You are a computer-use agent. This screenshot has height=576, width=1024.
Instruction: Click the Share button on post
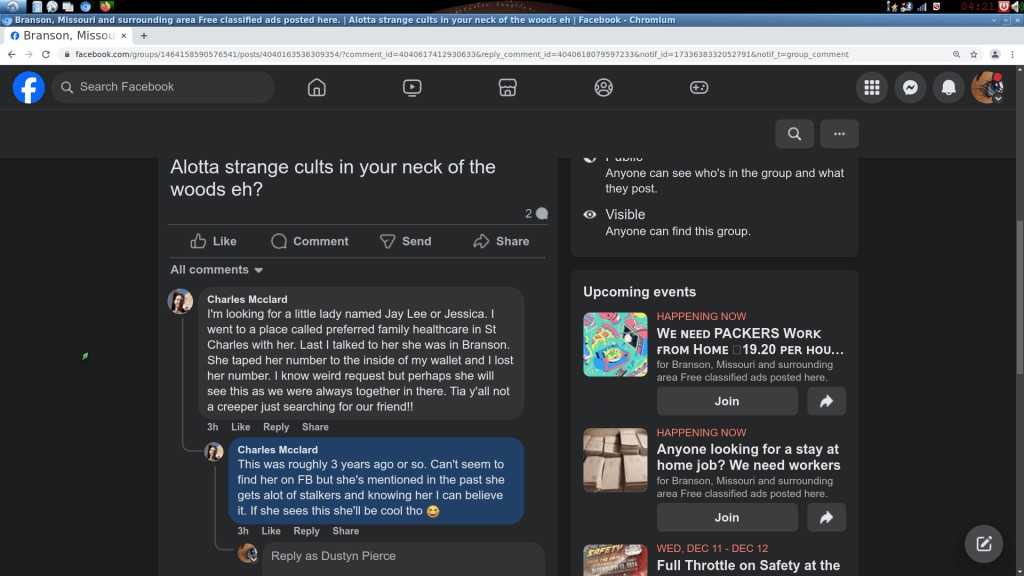pyautogui.click(x=501, y=241)
